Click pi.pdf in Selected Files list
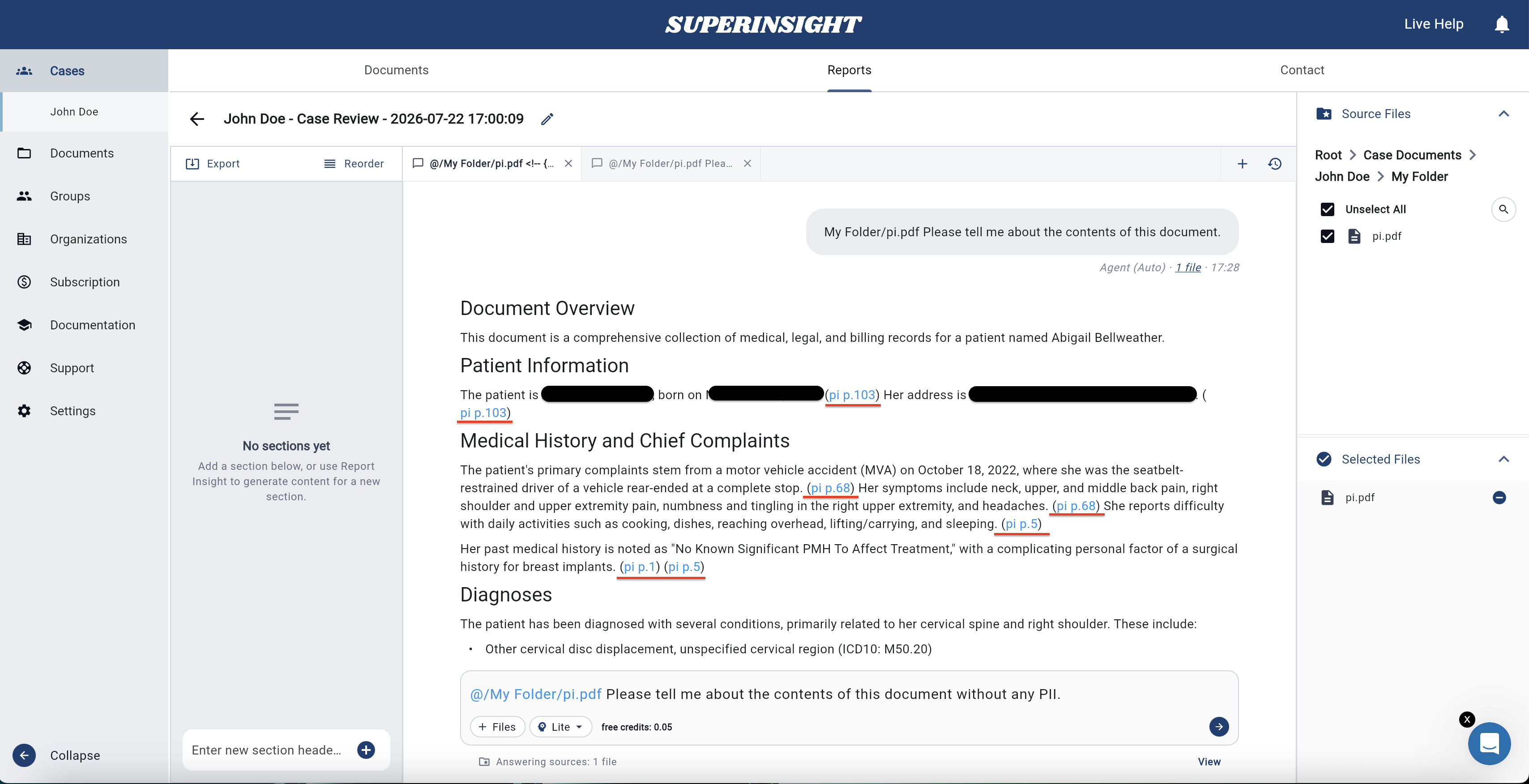 (x=1360, y=498)
